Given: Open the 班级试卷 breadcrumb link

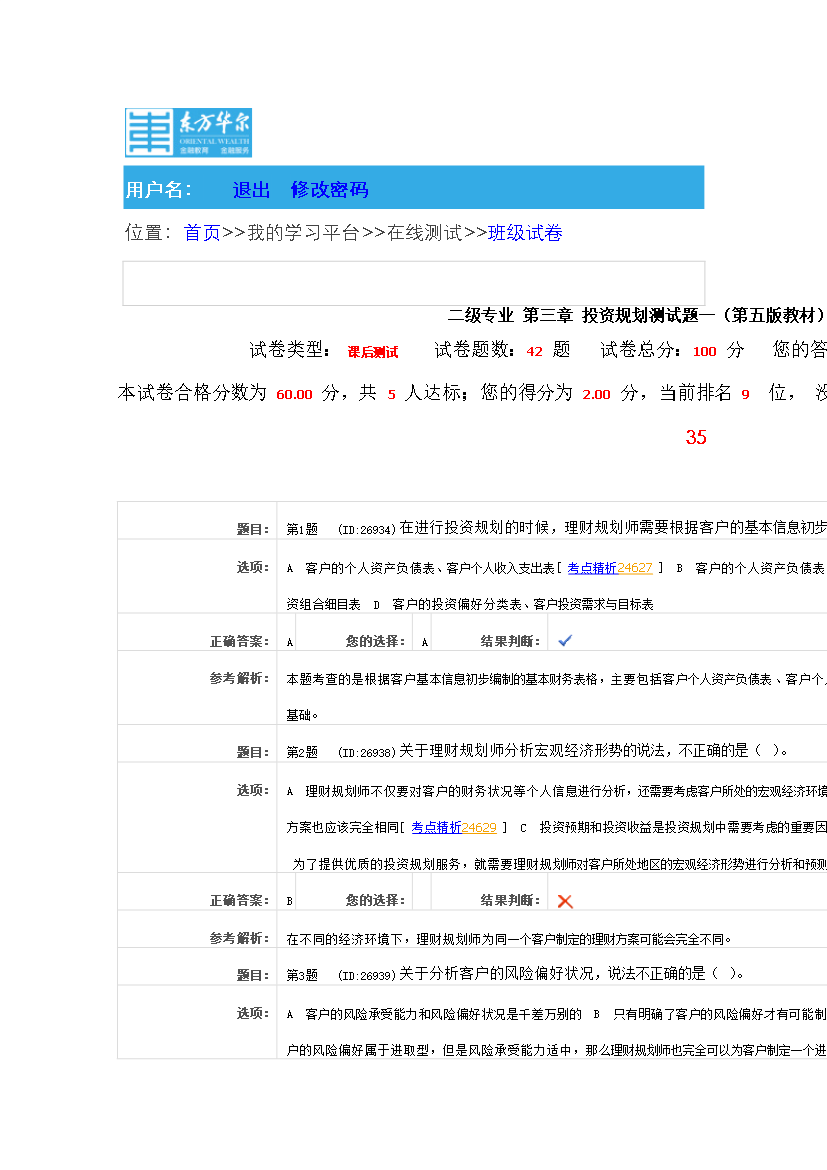Looking at the screenshot, I should click(x=525, y=233).
